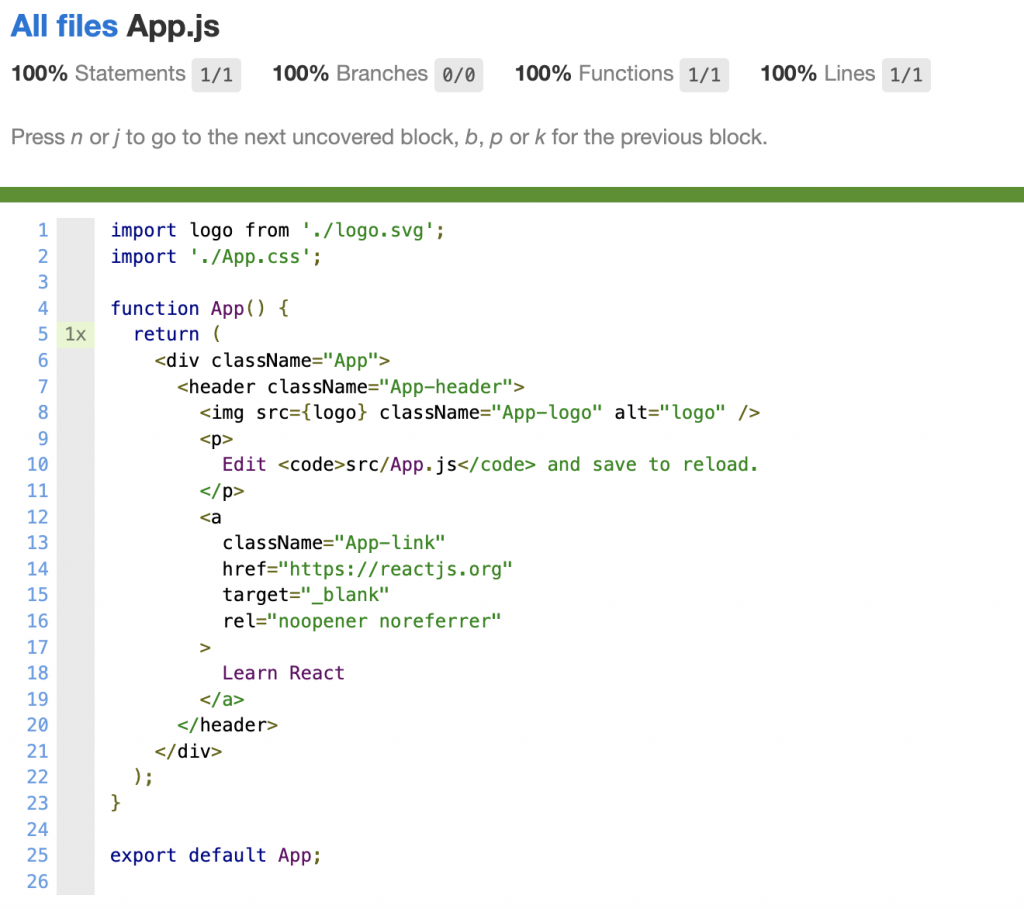The image size is (1024, 909).
Task: Click the App.js file title
Action: 173,27
